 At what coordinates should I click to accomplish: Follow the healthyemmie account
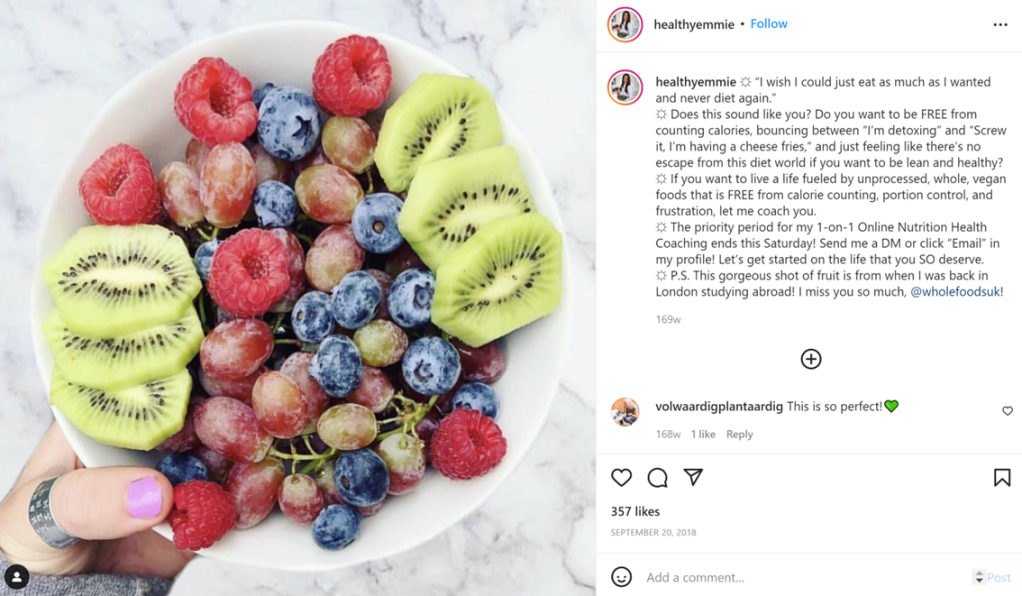pos(768,23)
